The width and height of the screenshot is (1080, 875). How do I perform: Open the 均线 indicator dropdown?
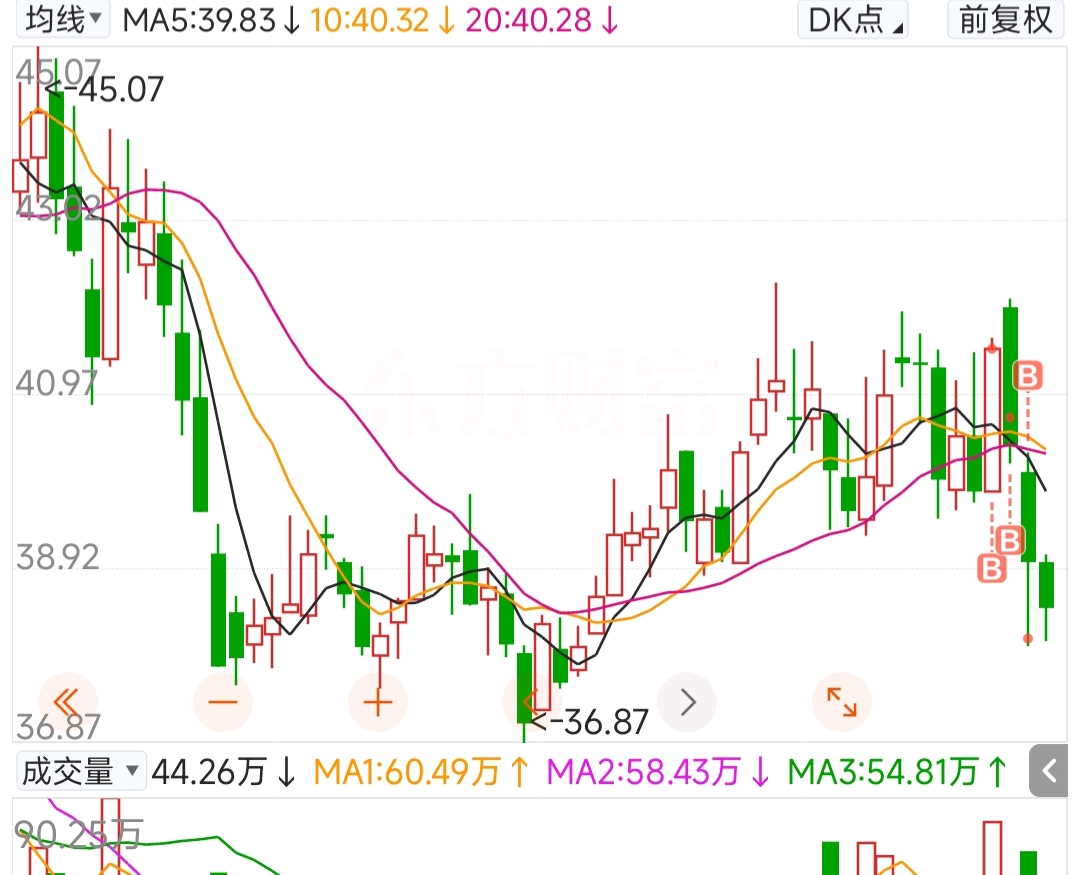pos(63,20)
